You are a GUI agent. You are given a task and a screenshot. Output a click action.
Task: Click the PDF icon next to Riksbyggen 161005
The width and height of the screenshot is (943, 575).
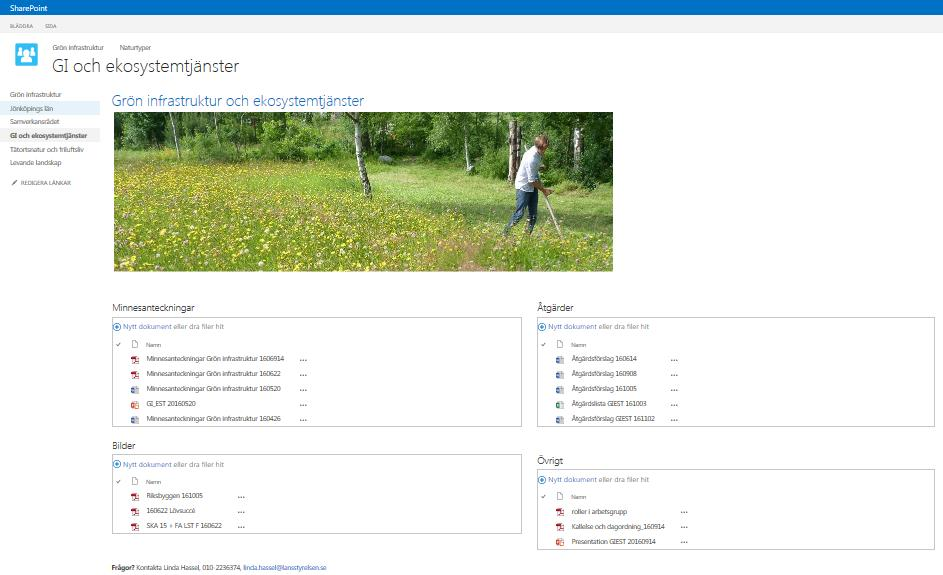tap(135, 497)
